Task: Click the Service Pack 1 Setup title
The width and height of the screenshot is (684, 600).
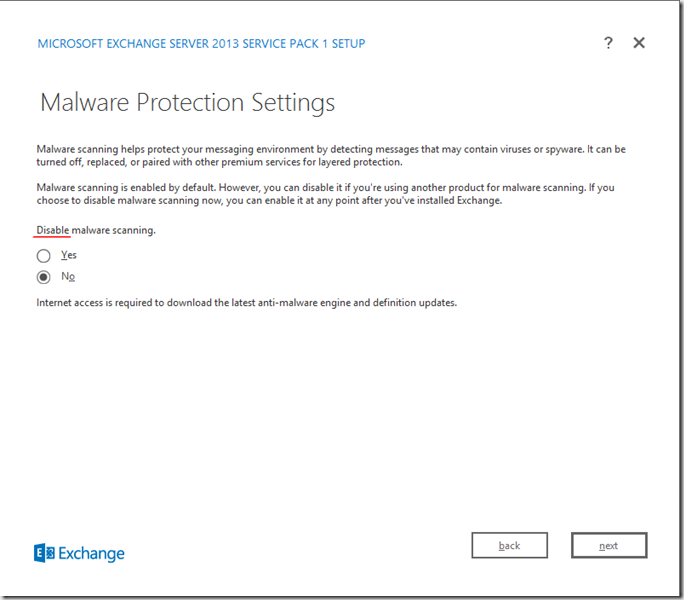Action: (201, 44)
